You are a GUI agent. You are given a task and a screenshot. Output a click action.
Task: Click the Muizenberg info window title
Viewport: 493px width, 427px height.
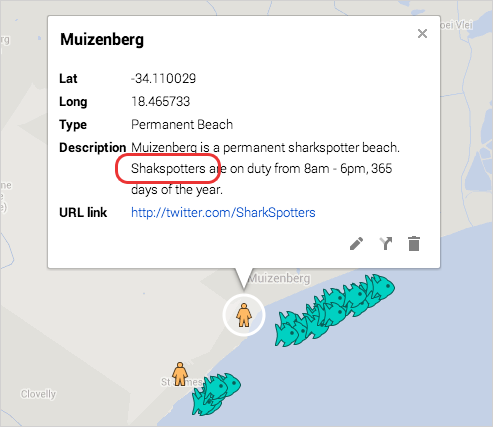[102, 40]
